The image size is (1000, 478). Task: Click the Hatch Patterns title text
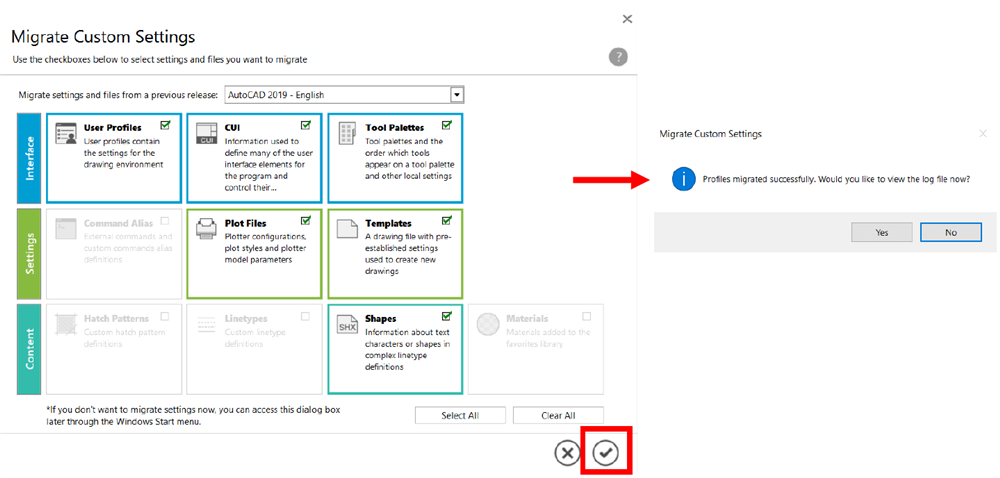pos(117,319)
